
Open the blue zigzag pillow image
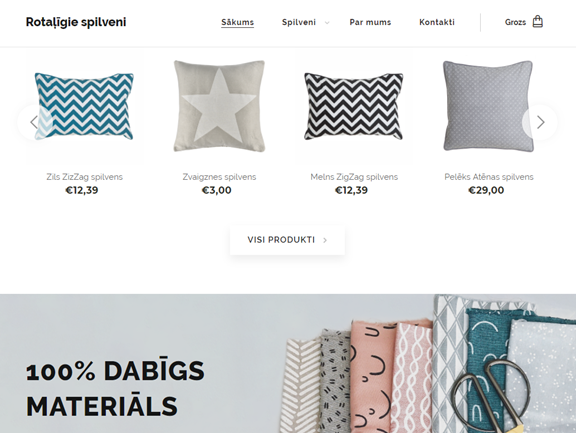click(84, 106)
